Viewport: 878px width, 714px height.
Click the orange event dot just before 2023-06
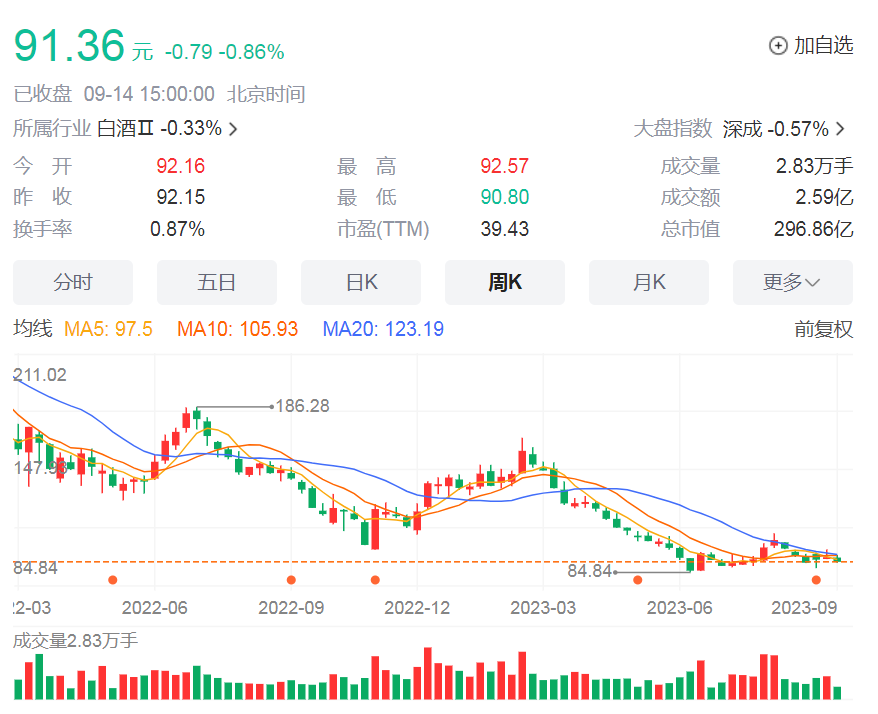637,580
